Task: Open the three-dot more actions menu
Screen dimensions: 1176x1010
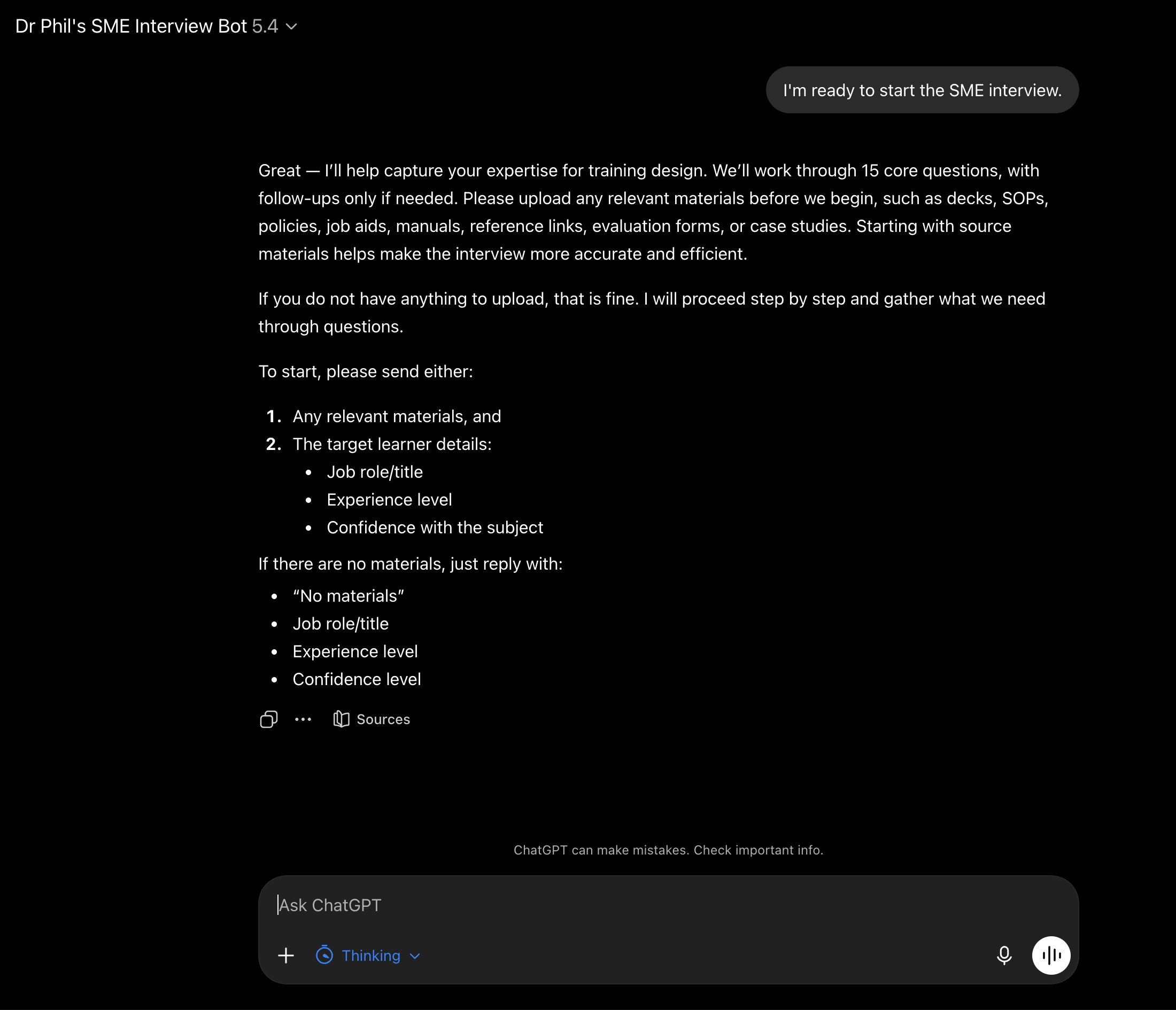Action: click(x=303, y=719)
